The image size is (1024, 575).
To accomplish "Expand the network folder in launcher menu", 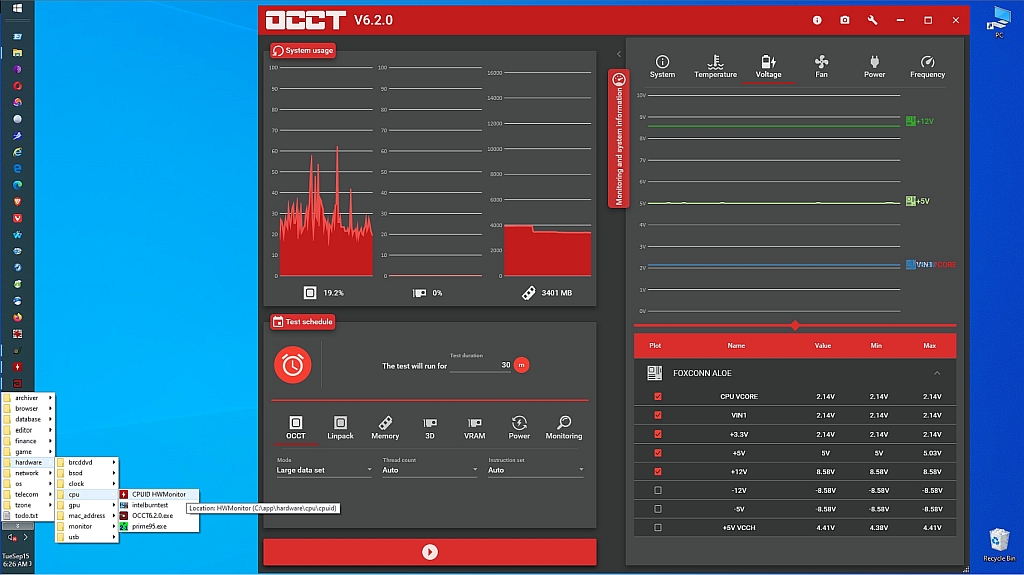I will pos(27,473).
